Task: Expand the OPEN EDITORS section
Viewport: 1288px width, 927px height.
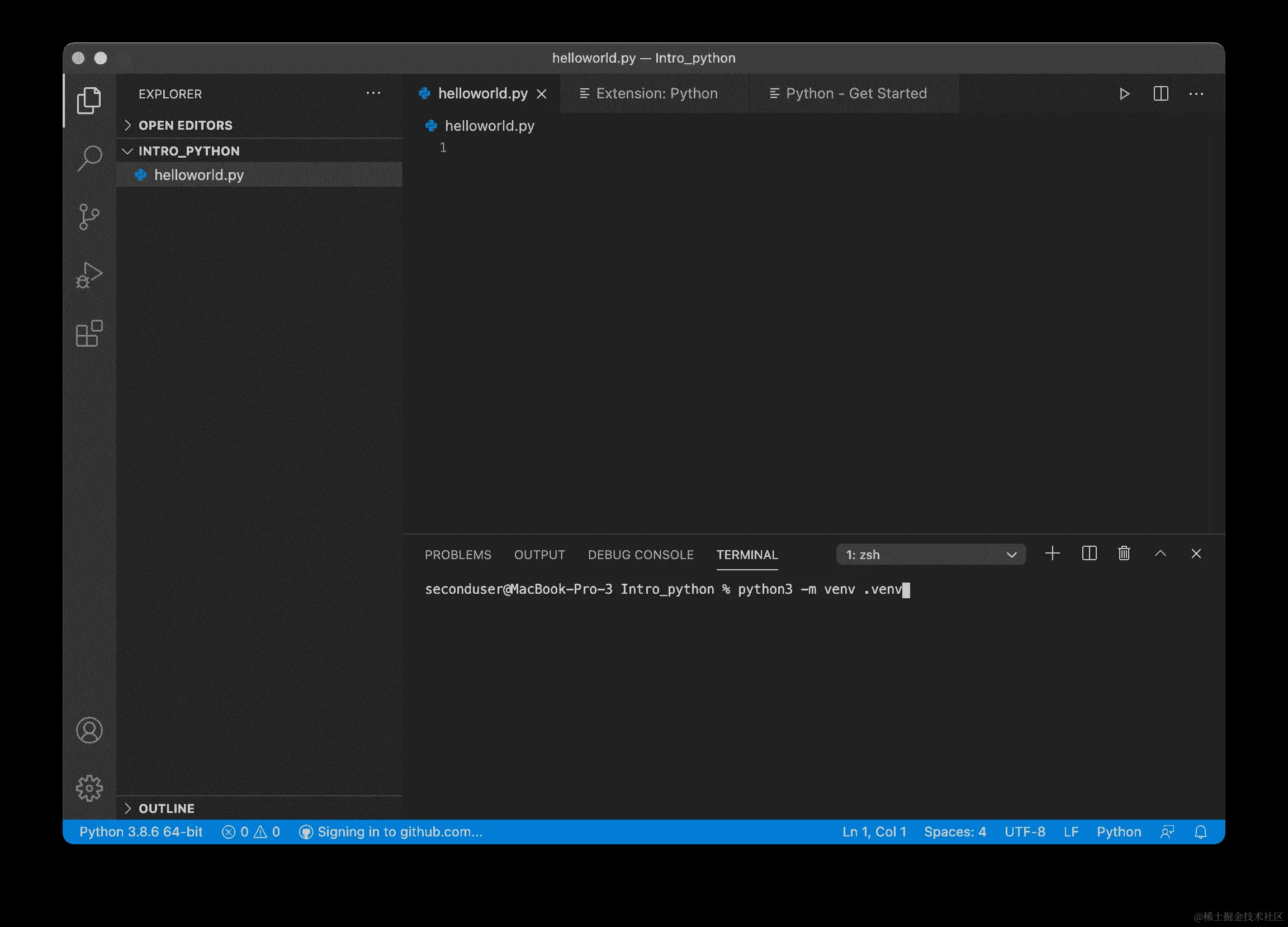Action: [185, 125]
